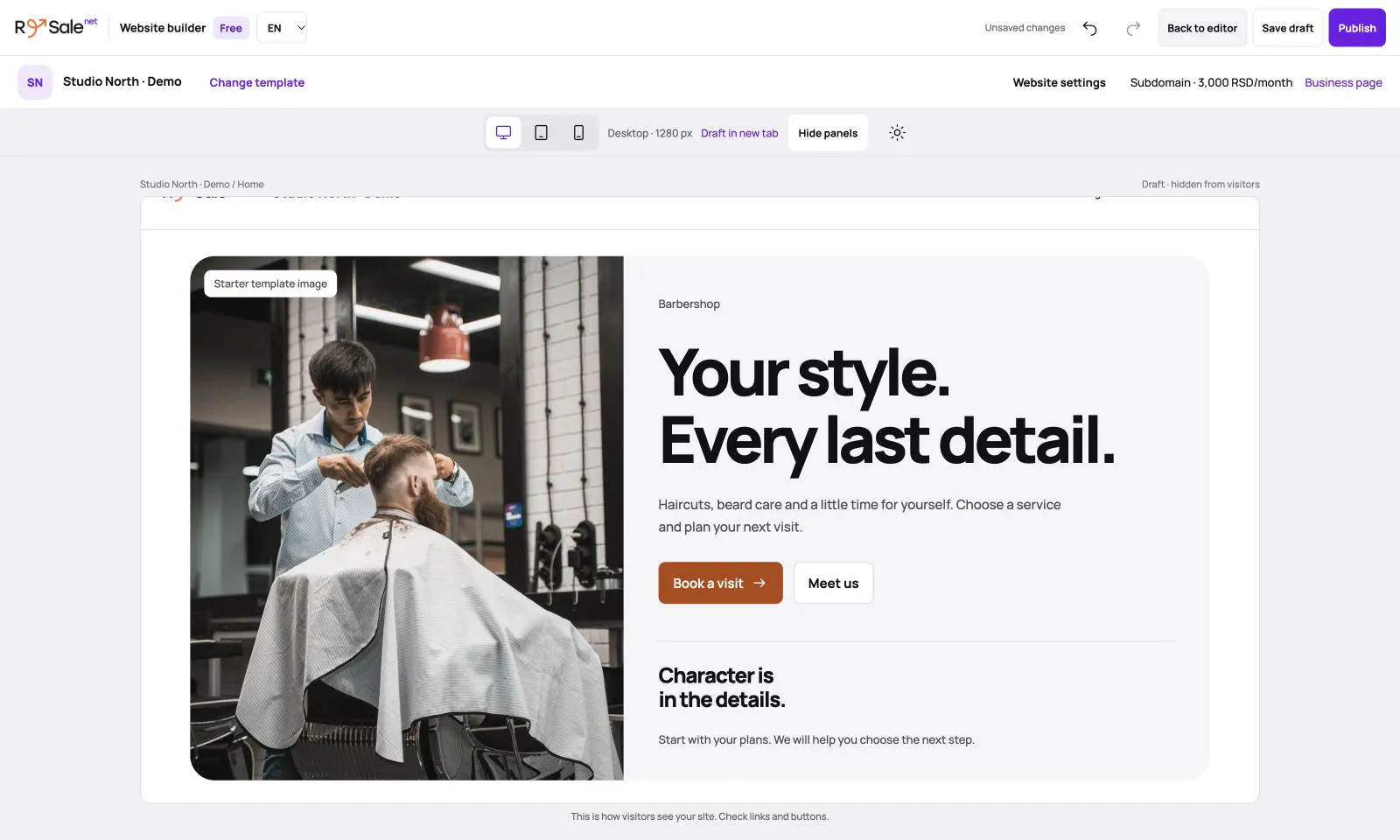Screen dimensions: 1400x840
Task: Open Website settings
Action: point(1059,82)
